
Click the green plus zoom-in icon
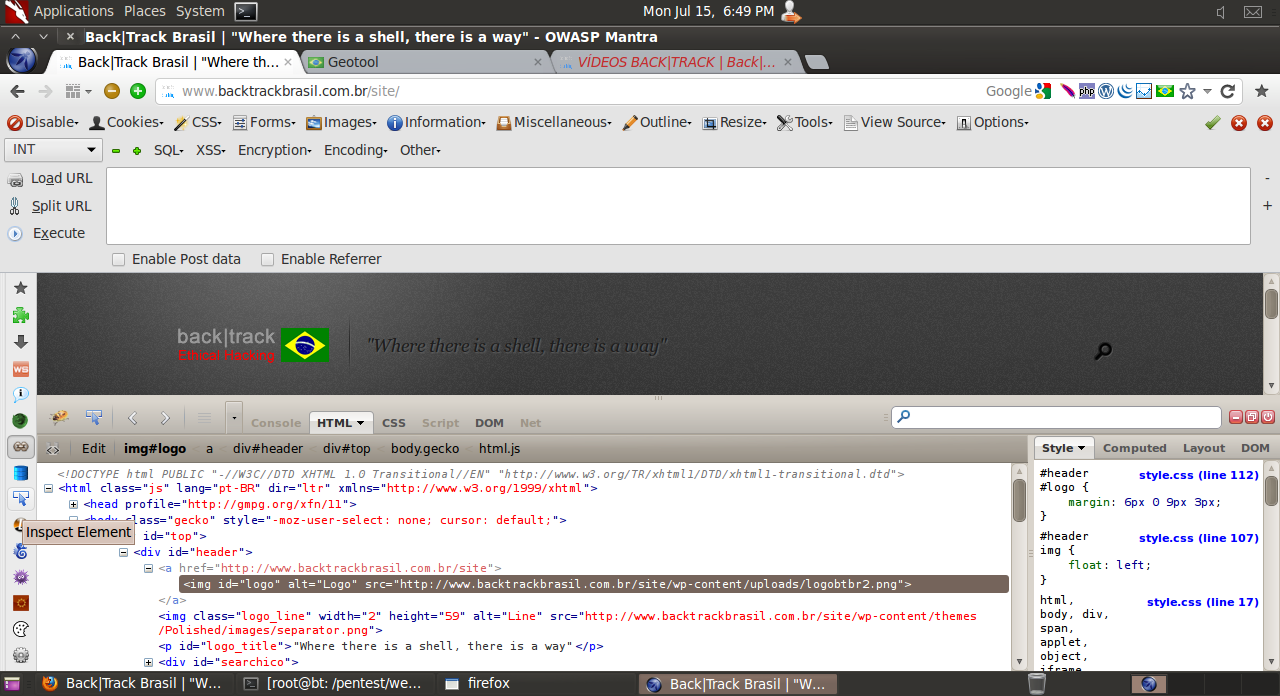[x=138, y=91]
